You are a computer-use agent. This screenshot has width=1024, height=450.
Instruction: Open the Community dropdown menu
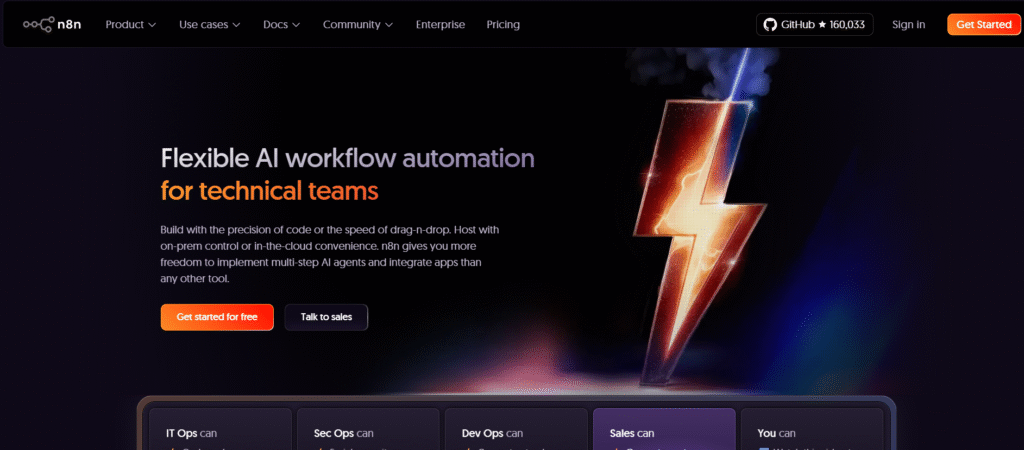(x=357, y=24)
